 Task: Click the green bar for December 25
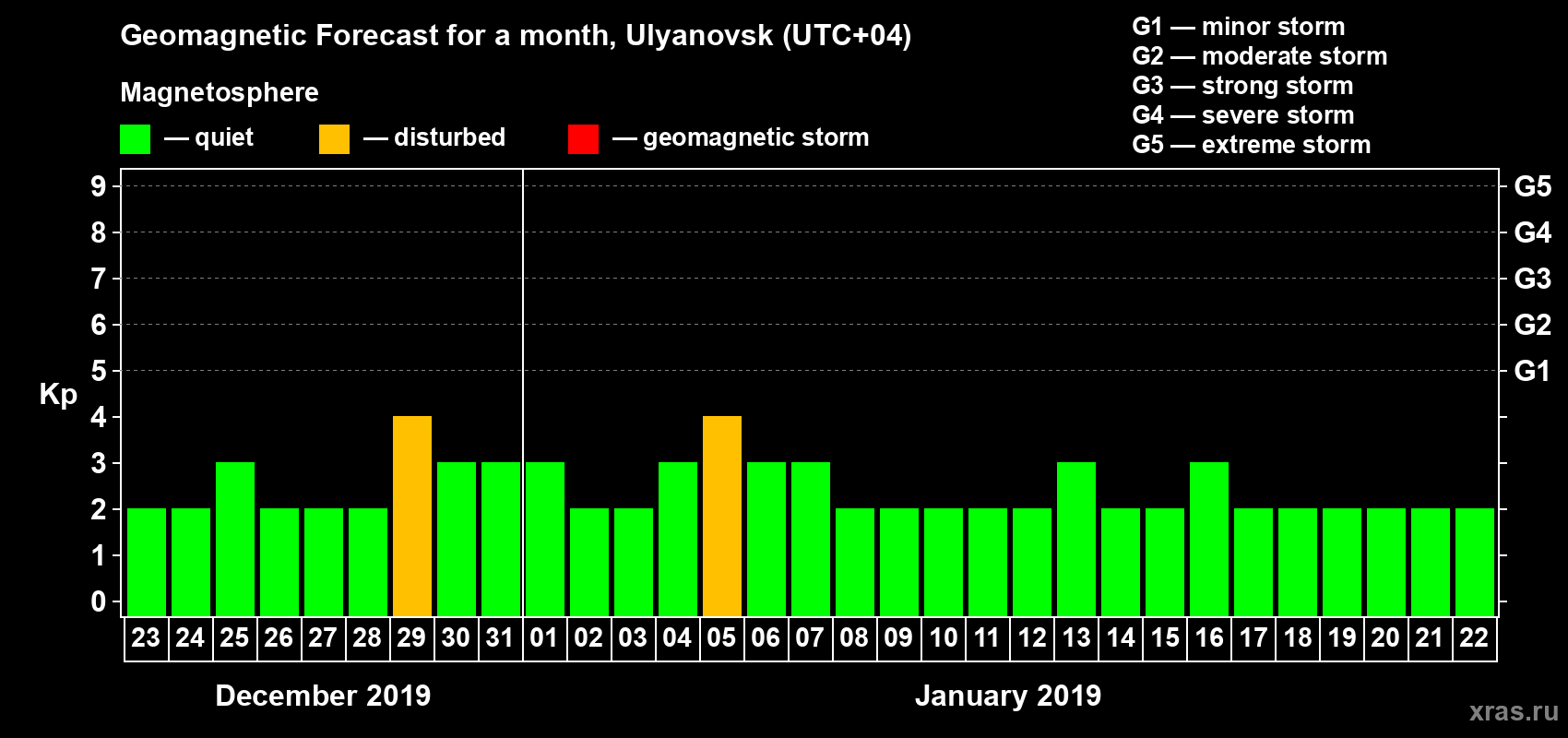235,540
